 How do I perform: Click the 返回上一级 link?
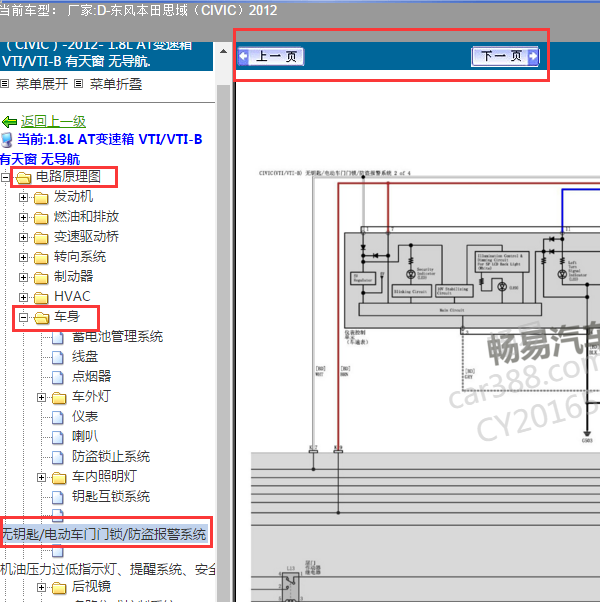pos(53,122)
